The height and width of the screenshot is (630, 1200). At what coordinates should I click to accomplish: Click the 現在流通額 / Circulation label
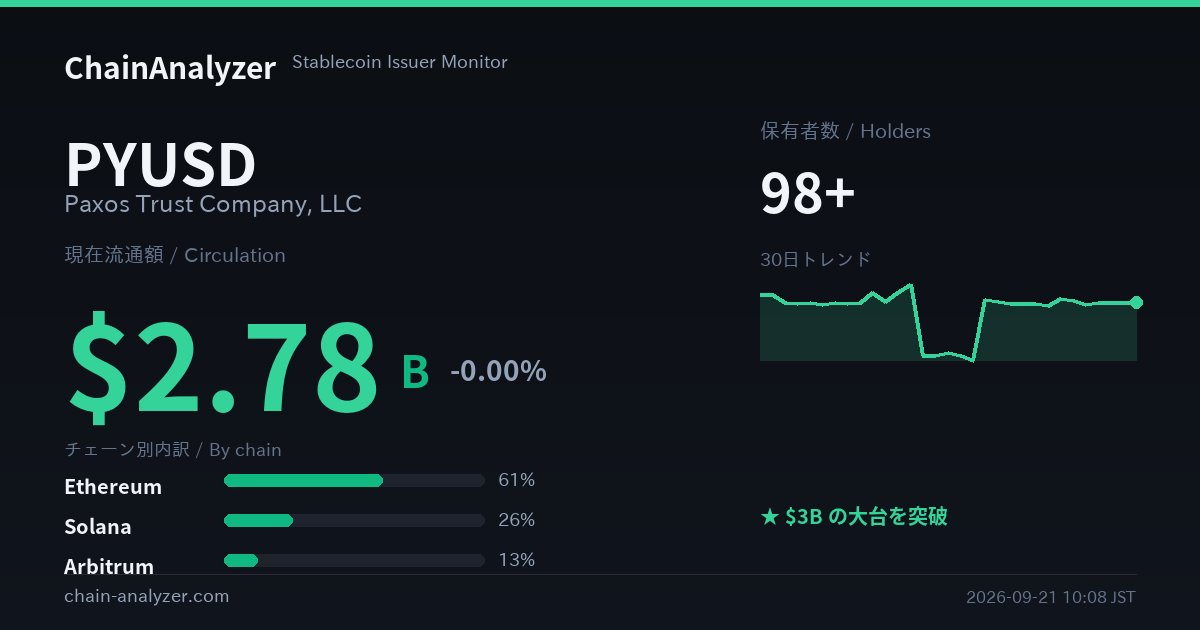[175, 255]
